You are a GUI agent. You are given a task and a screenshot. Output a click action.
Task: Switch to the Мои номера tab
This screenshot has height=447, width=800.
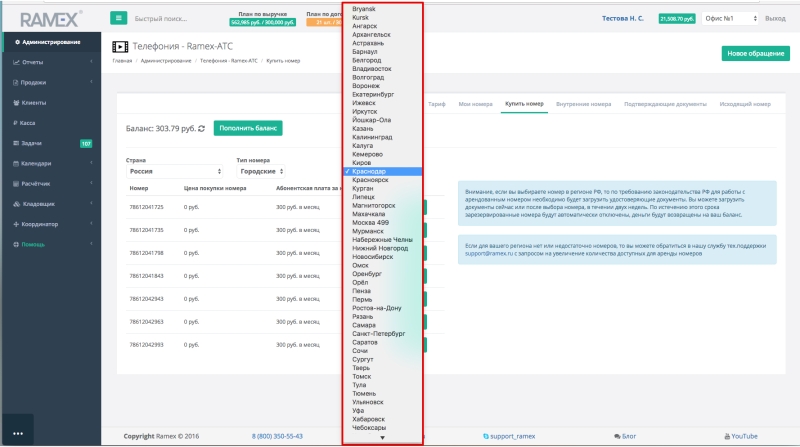tap(476, 104)
